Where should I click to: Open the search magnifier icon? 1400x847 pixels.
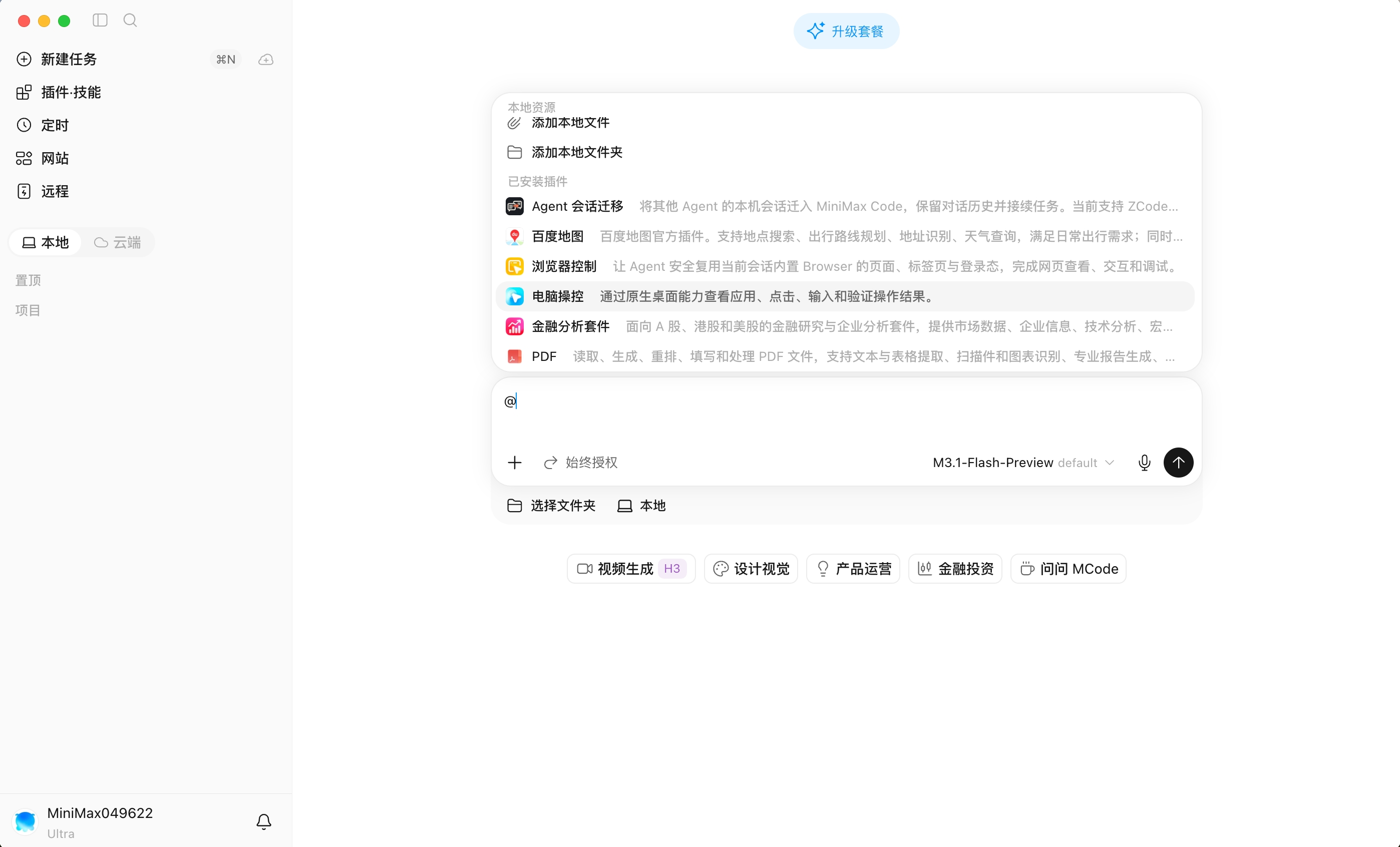(x=130, y=21)
